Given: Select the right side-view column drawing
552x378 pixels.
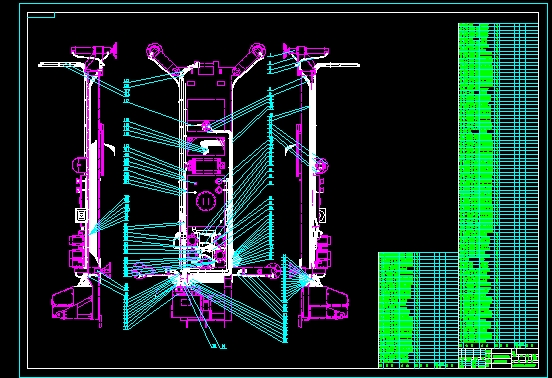Looking at the screenshot, I should pos(320,185).
